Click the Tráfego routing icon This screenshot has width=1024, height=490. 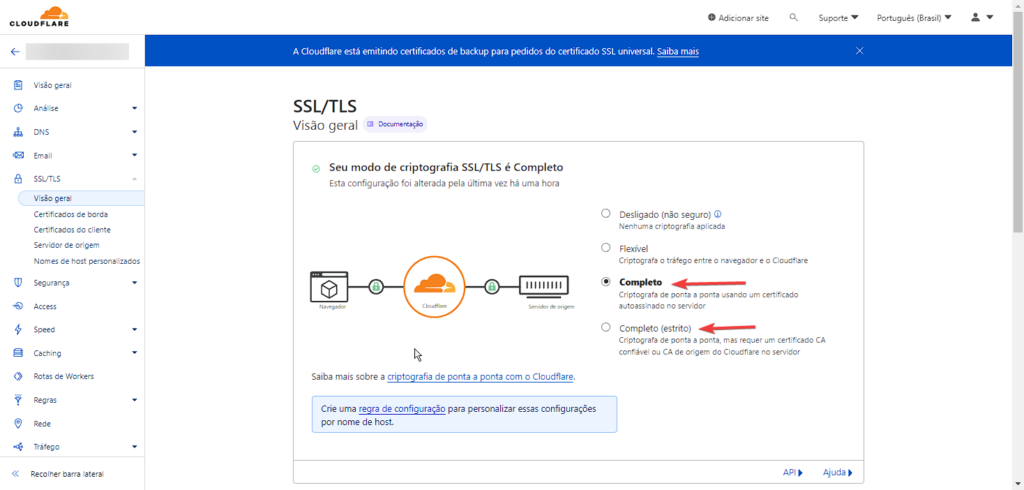coord(18,447)
